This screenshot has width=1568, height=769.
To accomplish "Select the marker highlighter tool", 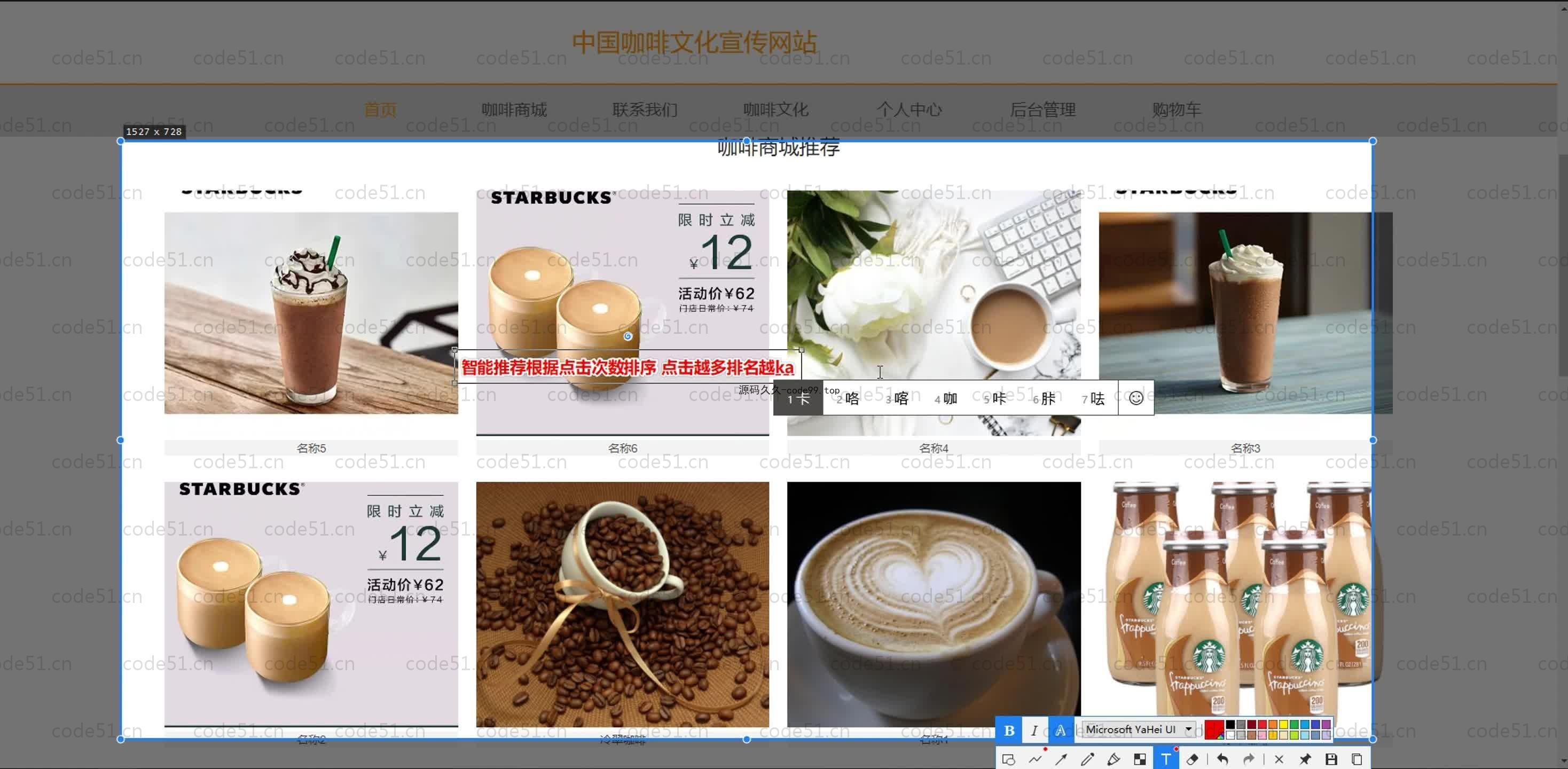I will (1114, 759).
